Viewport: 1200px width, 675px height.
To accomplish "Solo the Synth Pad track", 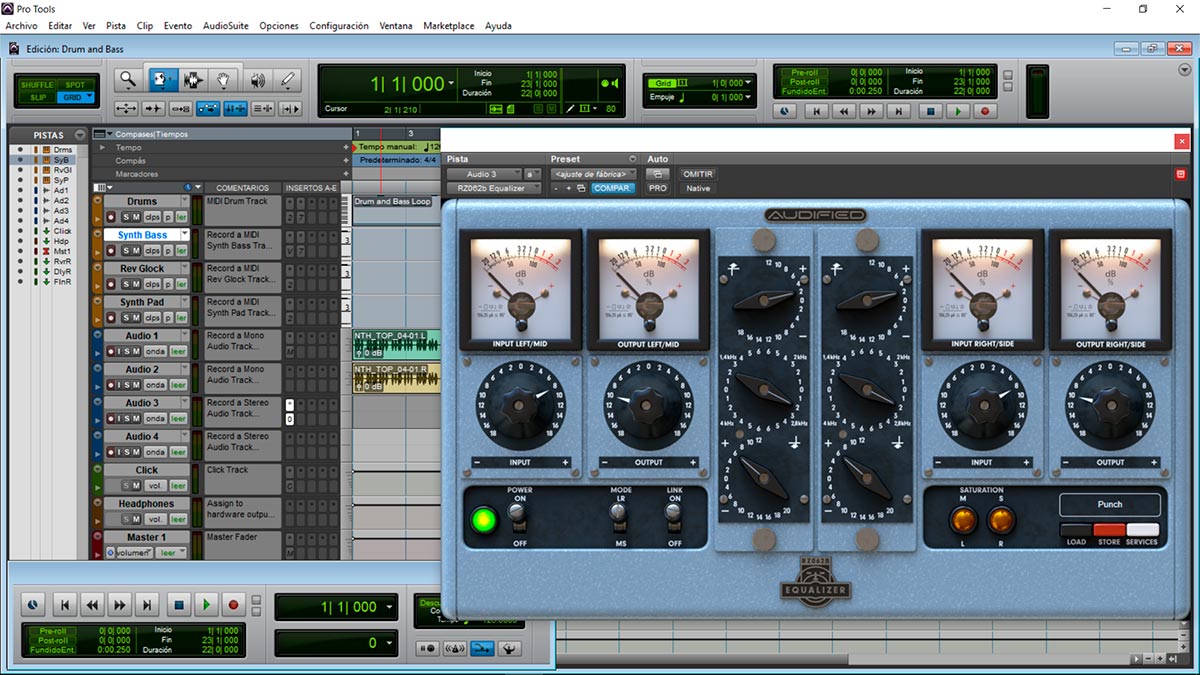I will pos(126,318).
